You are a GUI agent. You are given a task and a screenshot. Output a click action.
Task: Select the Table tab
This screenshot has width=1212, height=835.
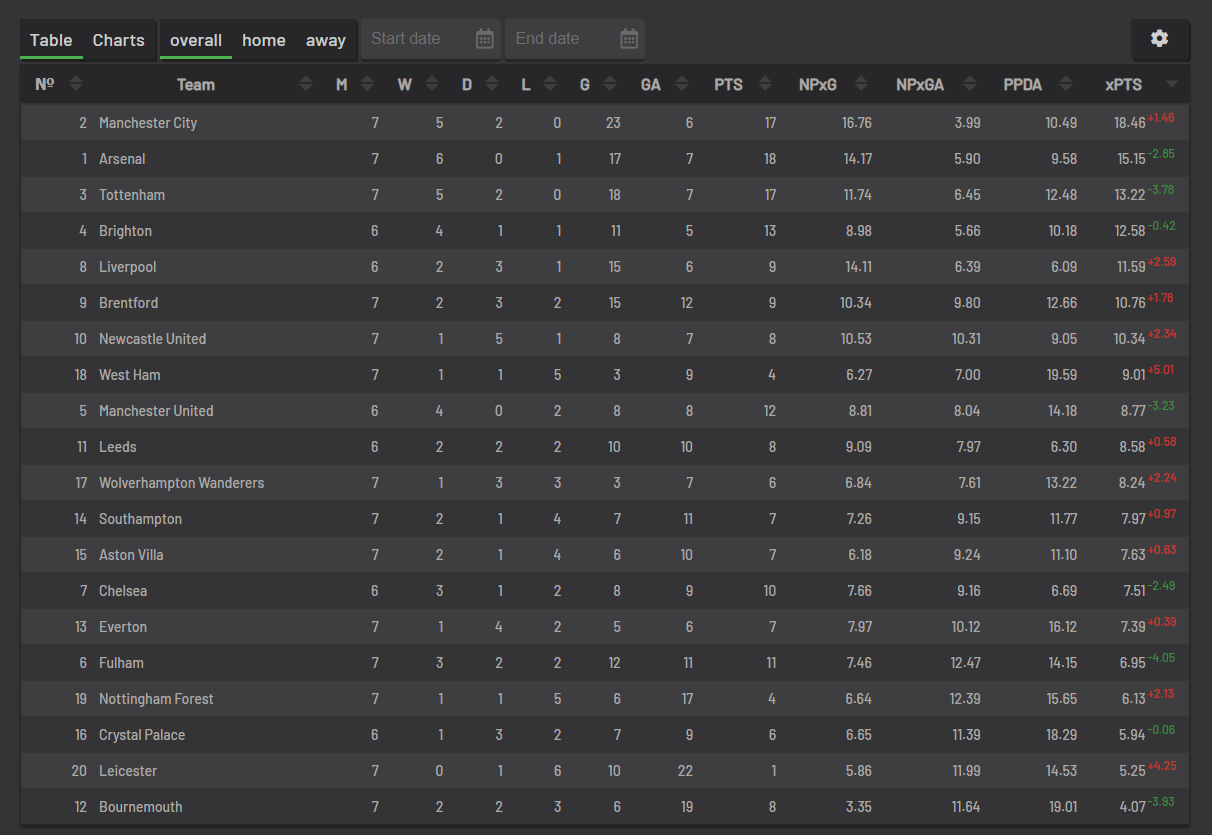[51, 40]
